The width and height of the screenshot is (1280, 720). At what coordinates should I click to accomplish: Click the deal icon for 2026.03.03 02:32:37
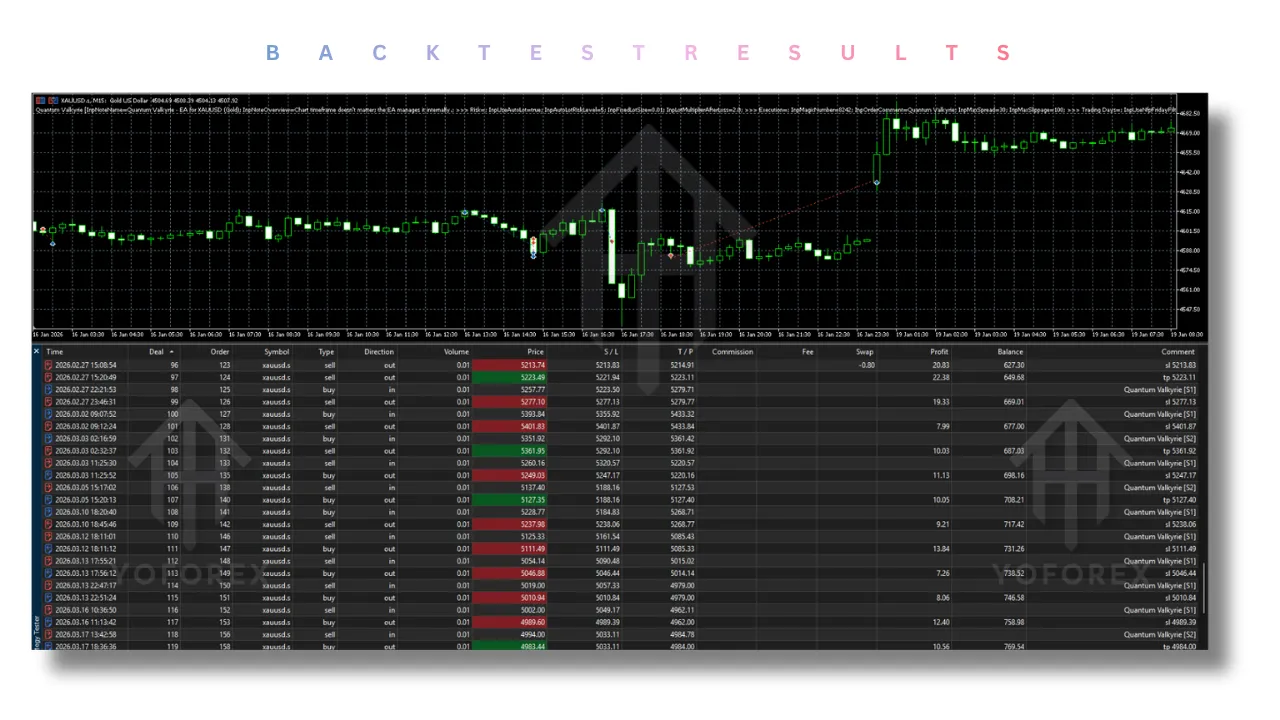(49, 450)
